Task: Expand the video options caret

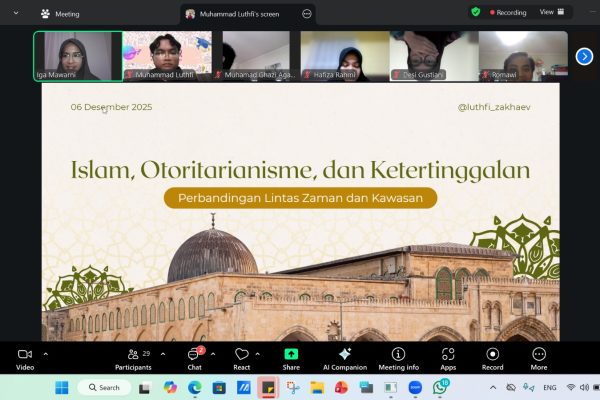Action: 45,354
